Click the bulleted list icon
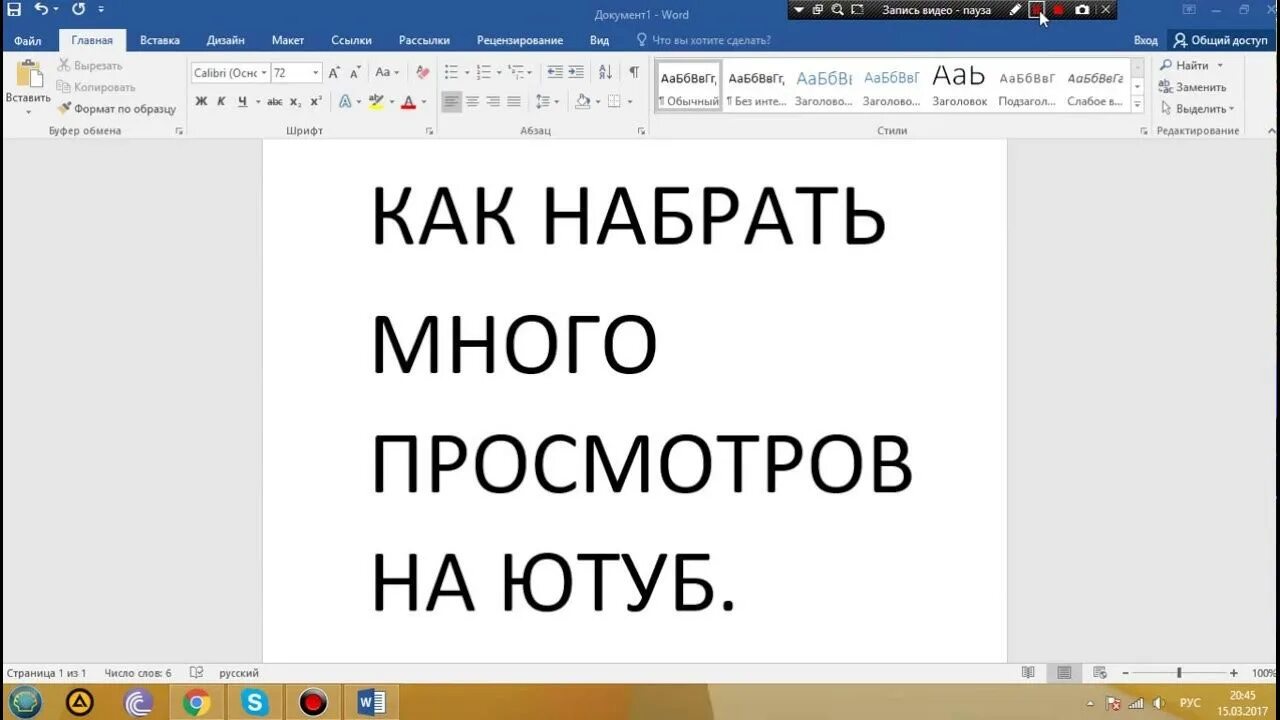Screen dimensions: 1280x720 [451, 73]
